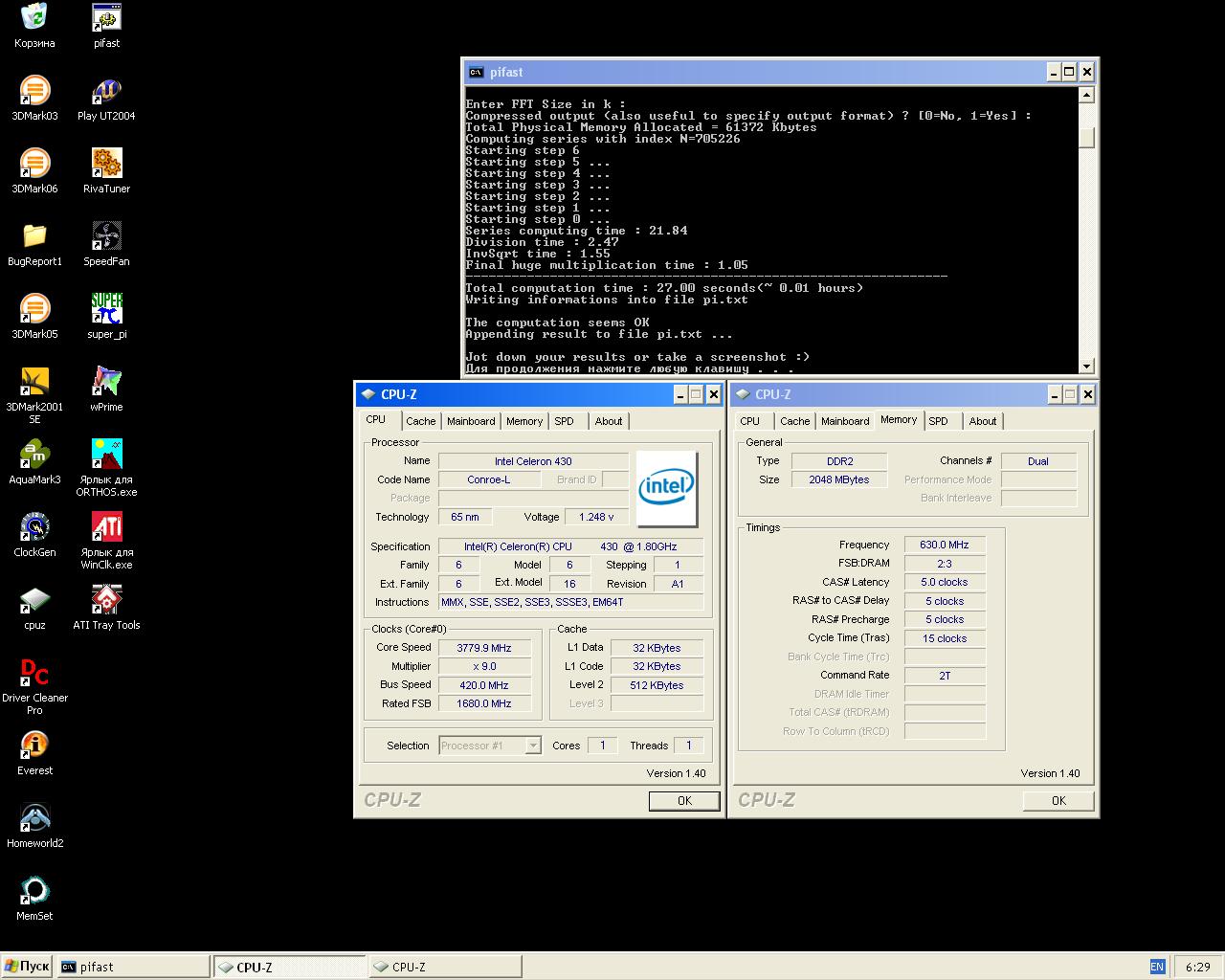The width and height of the screenshot is (1225, 980).
Task: Open About tab in left CPU-Z window
Action: (609, 421)
